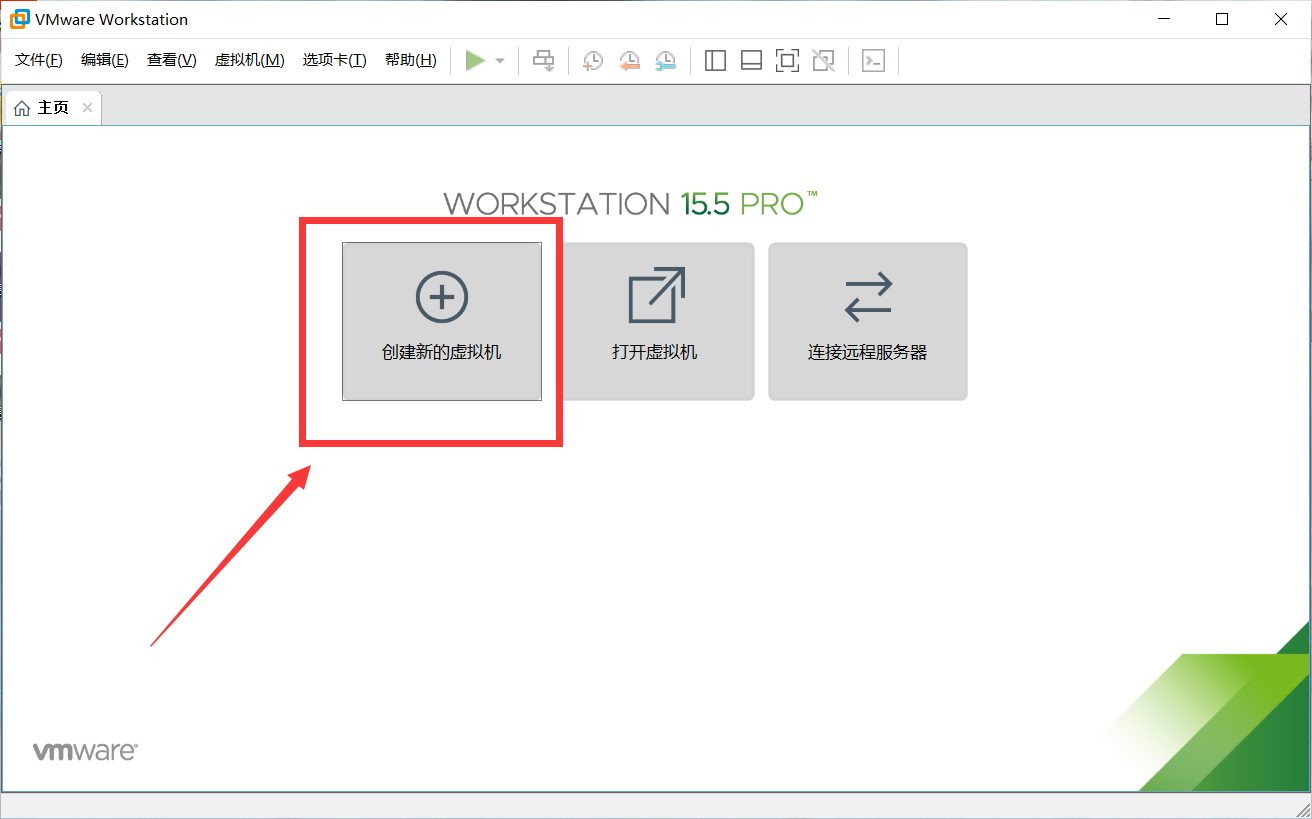Click the console view terminal icon
The height and width of the screenshot is (819, 1312).
(x=873, y=61)
